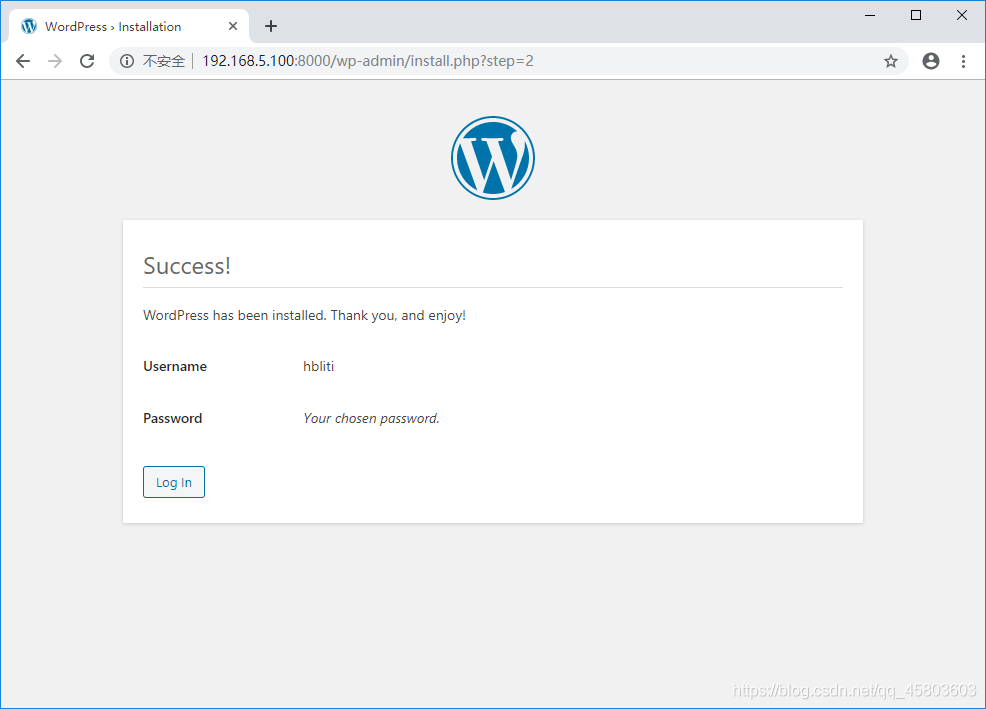
Task: Click the username value hbliti
Action: pyautogui.click(x=318, y=366)
